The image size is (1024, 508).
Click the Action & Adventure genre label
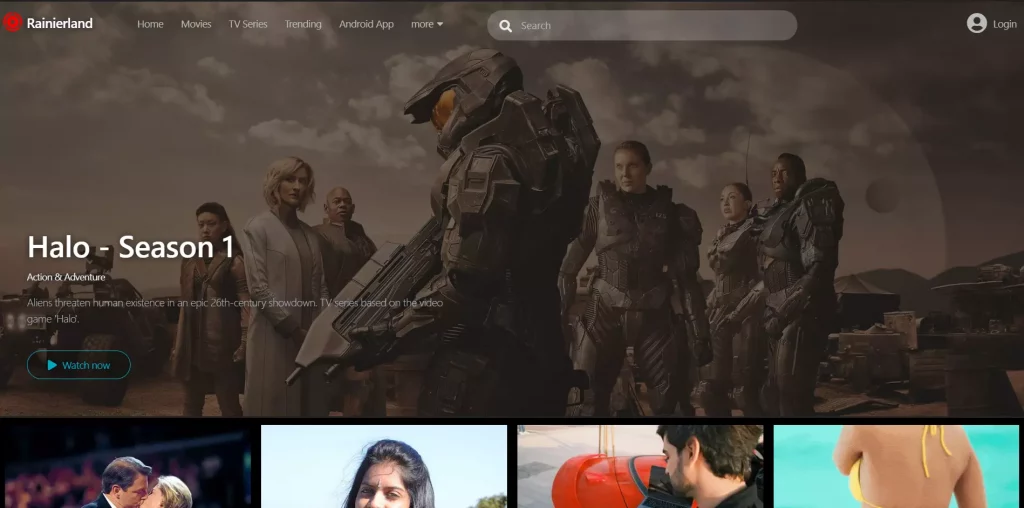coord(66,277)
